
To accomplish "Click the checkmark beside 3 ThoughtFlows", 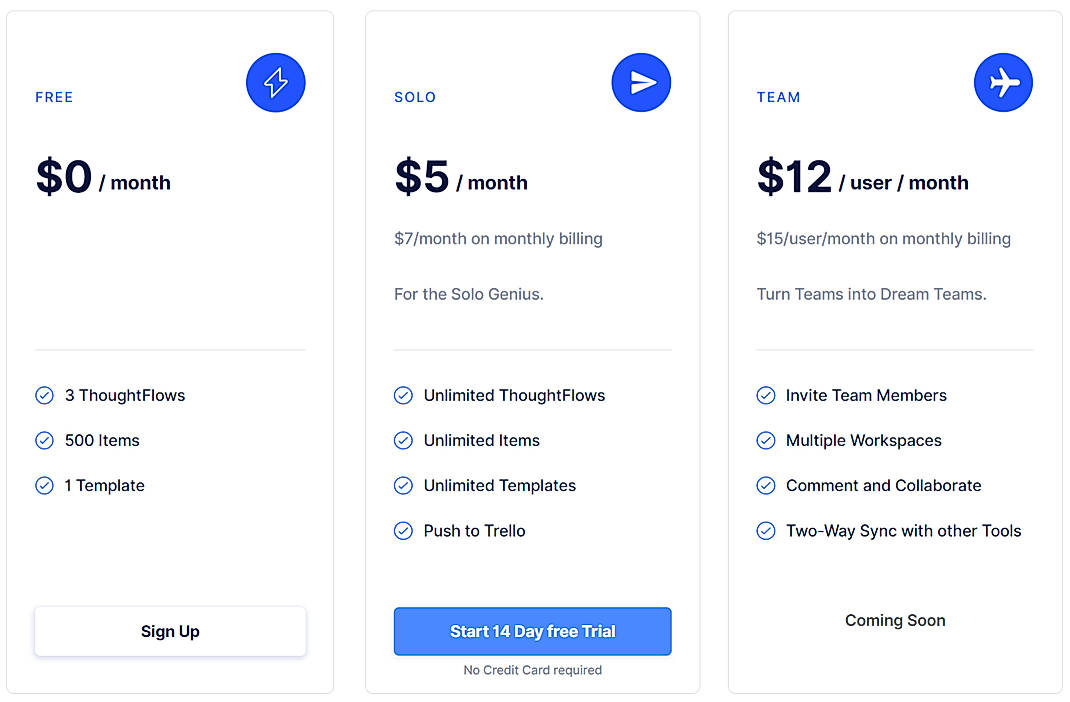I will click(44, 395).
